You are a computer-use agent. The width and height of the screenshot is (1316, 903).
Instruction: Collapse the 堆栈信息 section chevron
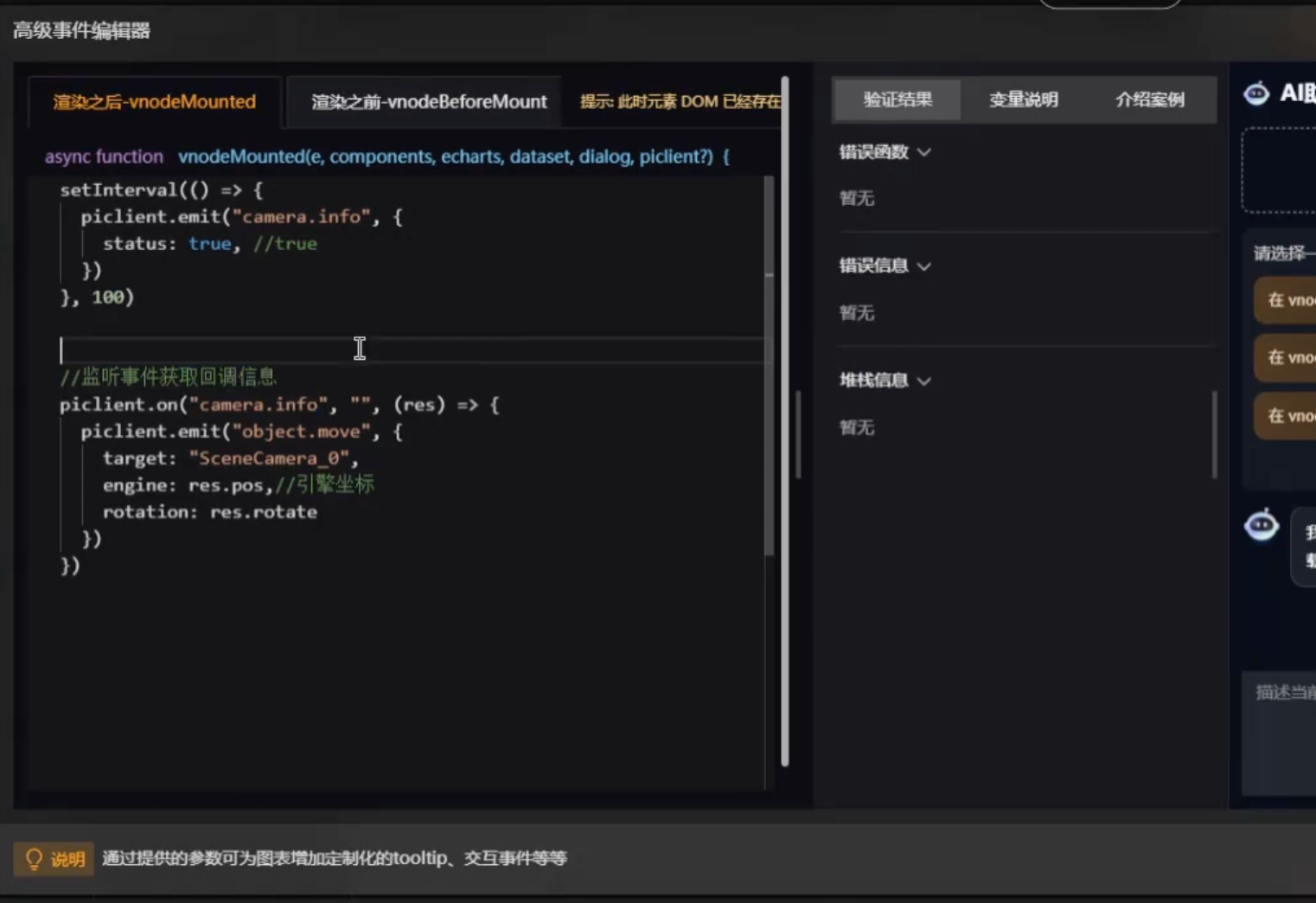pyautogui.click(x=923, y=381)
